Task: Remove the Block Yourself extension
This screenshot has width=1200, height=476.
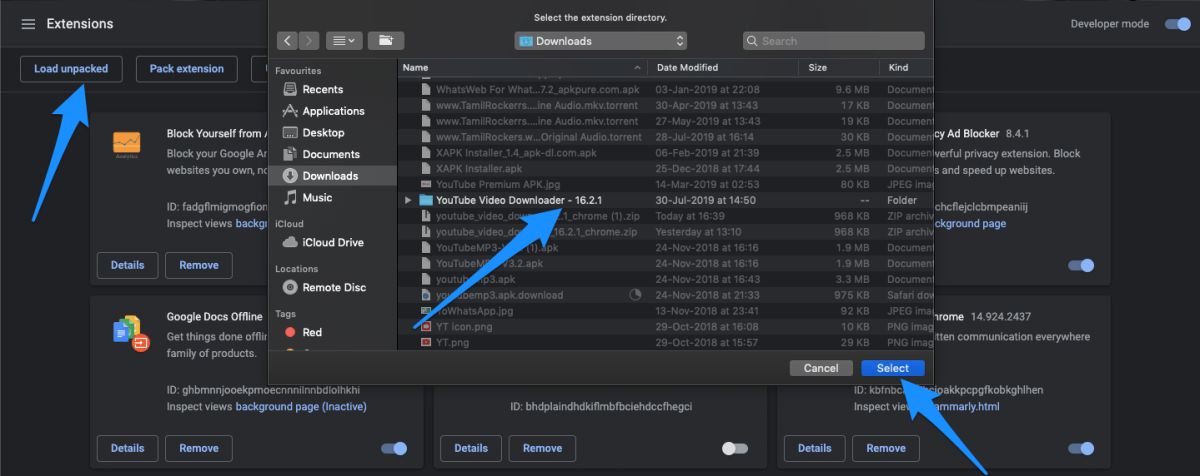Action: pyautogui.click(x=199, y=265)
